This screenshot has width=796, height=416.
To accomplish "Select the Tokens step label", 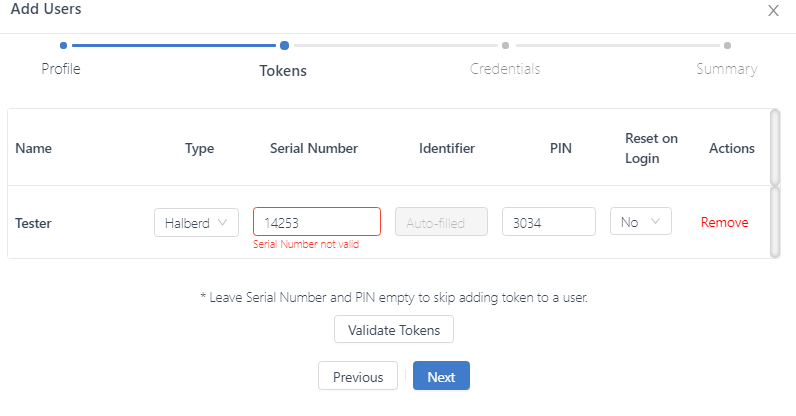I will click(x=283, y=70).
